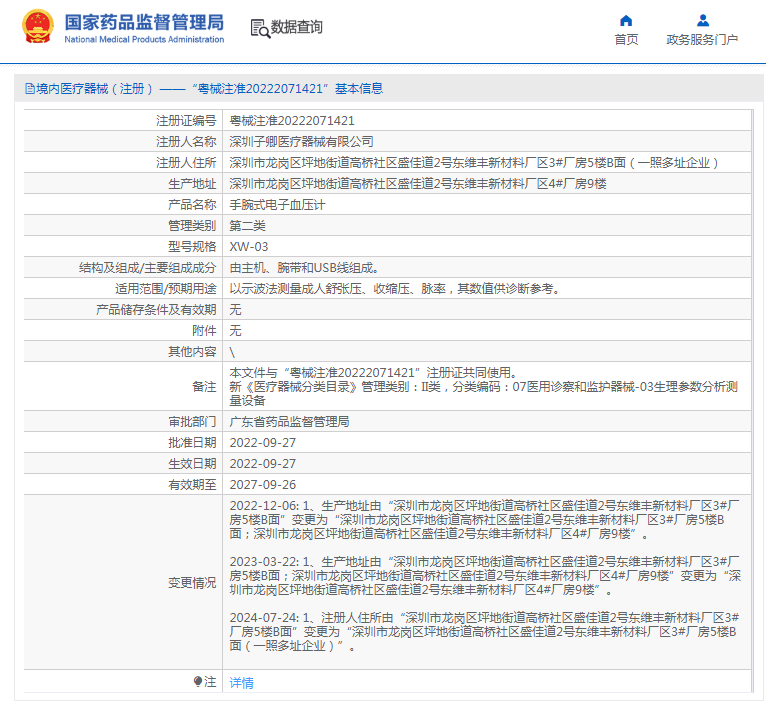Image resolution: width=766 pixels, height=707 pixels.
Task: Click 有效期至 value 2027-09-26
Action: point(263,485)
